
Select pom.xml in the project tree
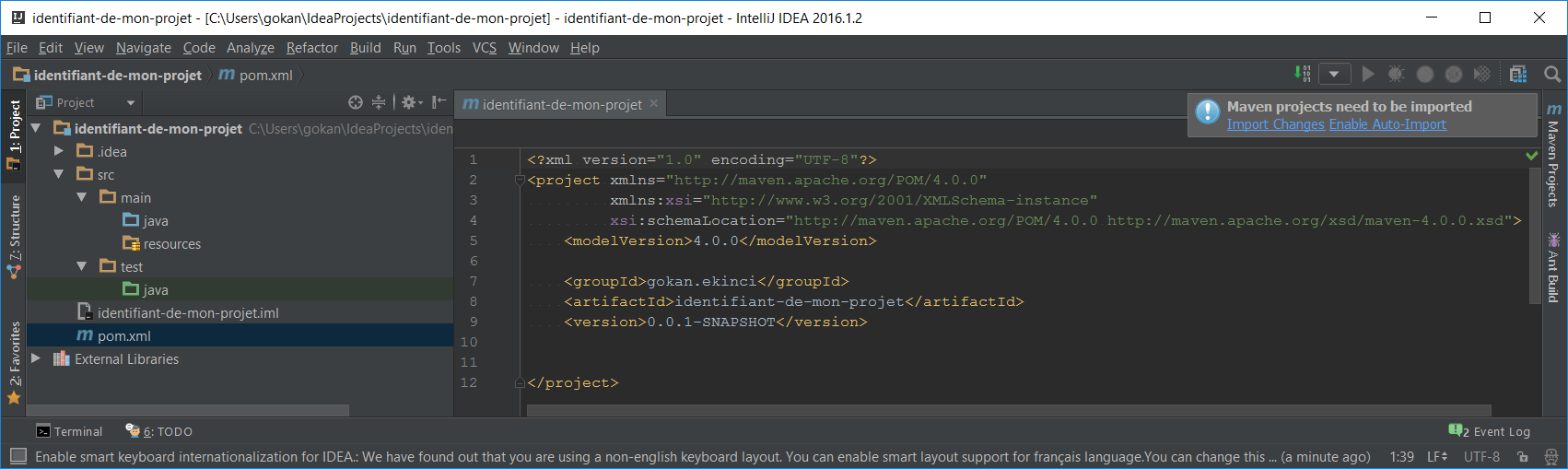click(123, 336)
